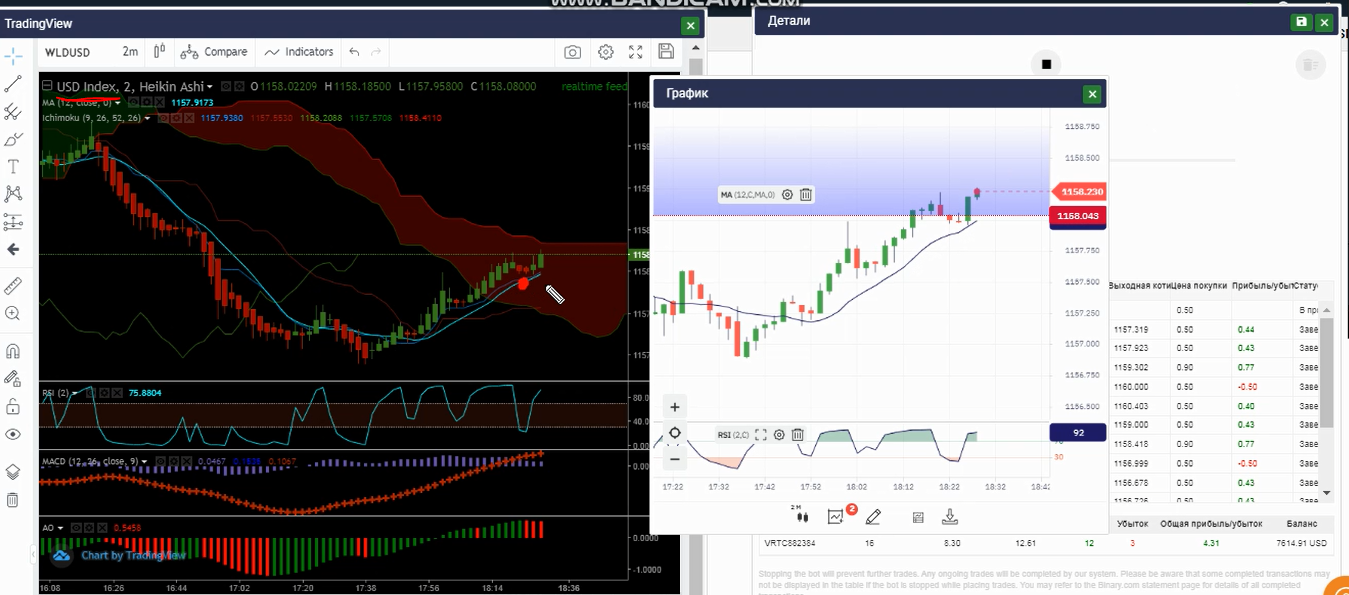The image size is (1349, 595).
Task: Change the 2m timeframe interval
Action: [x=130, y=52]
